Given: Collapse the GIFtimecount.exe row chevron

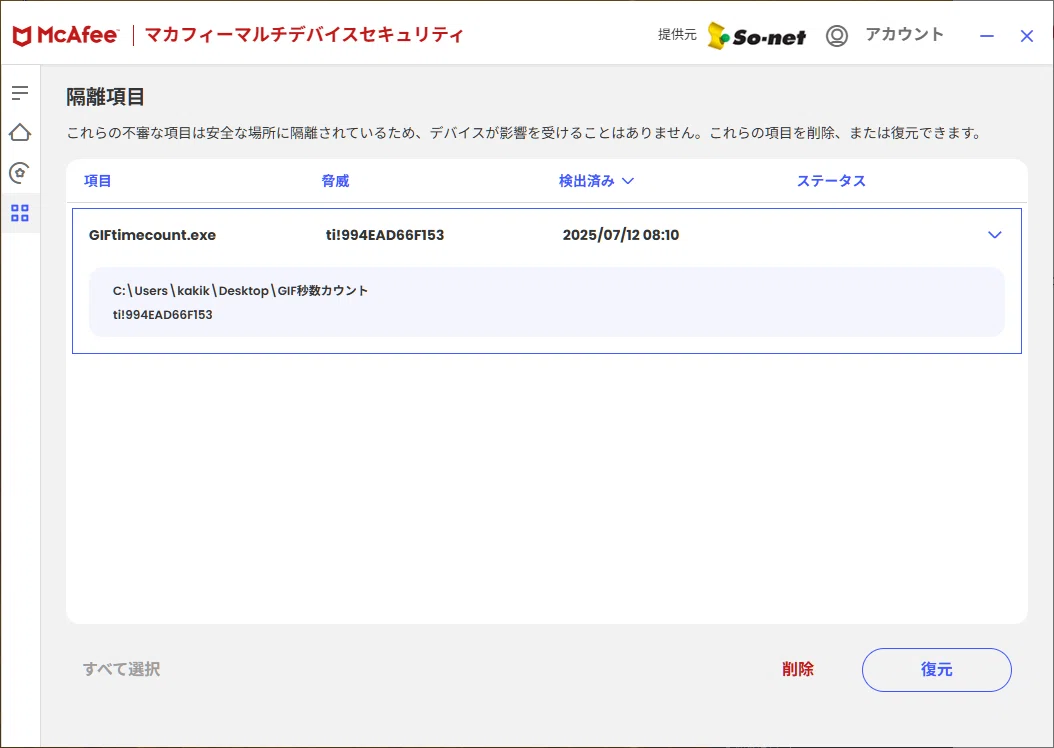Looking at the screenshot, I should [x=995, y=235].
